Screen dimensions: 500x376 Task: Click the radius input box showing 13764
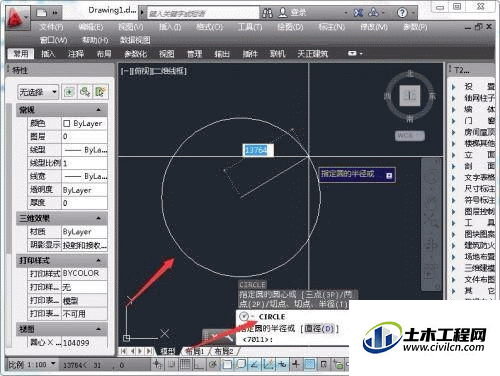pyautogui.click(x=258, y=150)
